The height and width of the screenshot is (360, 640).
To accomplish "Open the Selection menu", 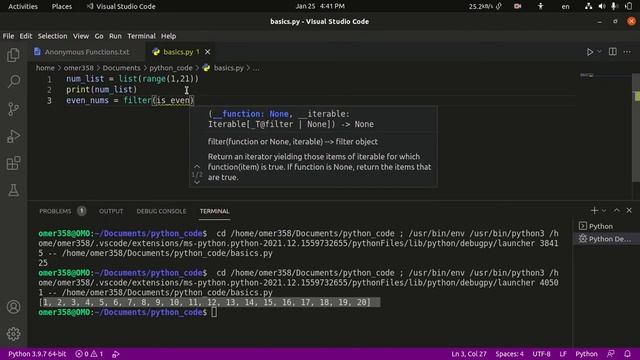I will (52, 36).
